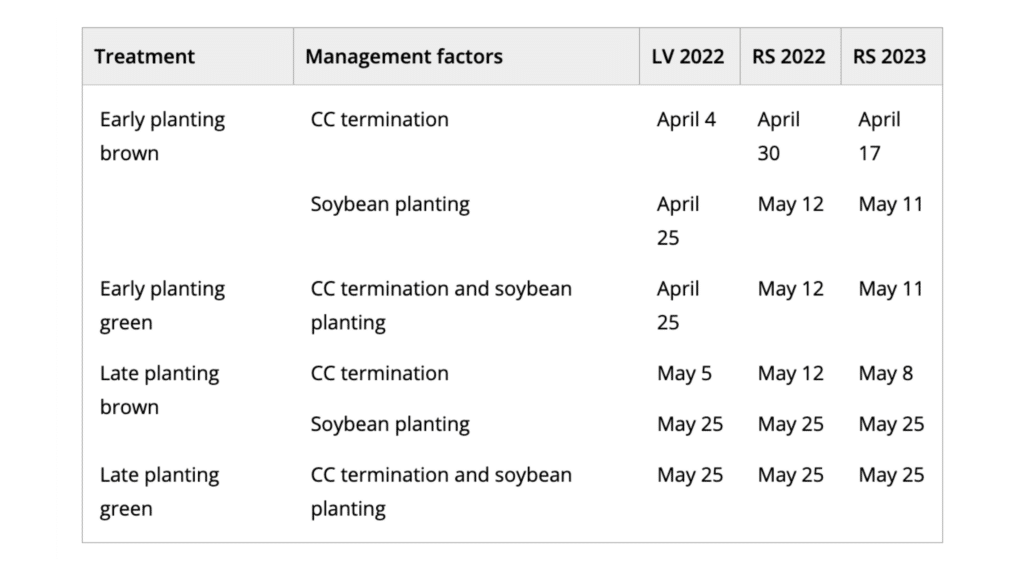Click the Late planting green treatment cell
1024x576 pixels.
[159, 491]
